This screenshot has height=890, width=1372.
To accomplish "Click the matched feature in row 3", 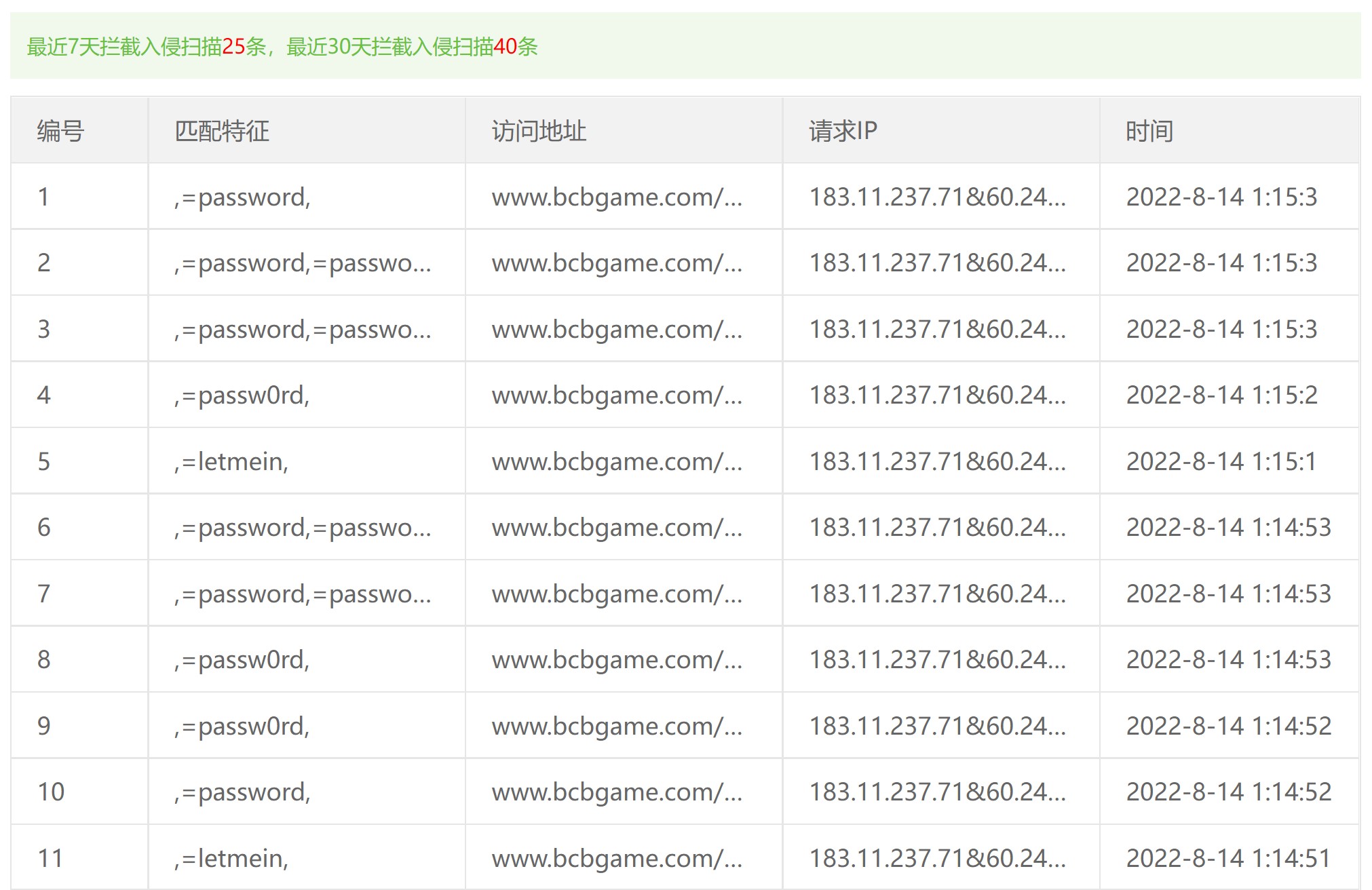I will (303, 330).
